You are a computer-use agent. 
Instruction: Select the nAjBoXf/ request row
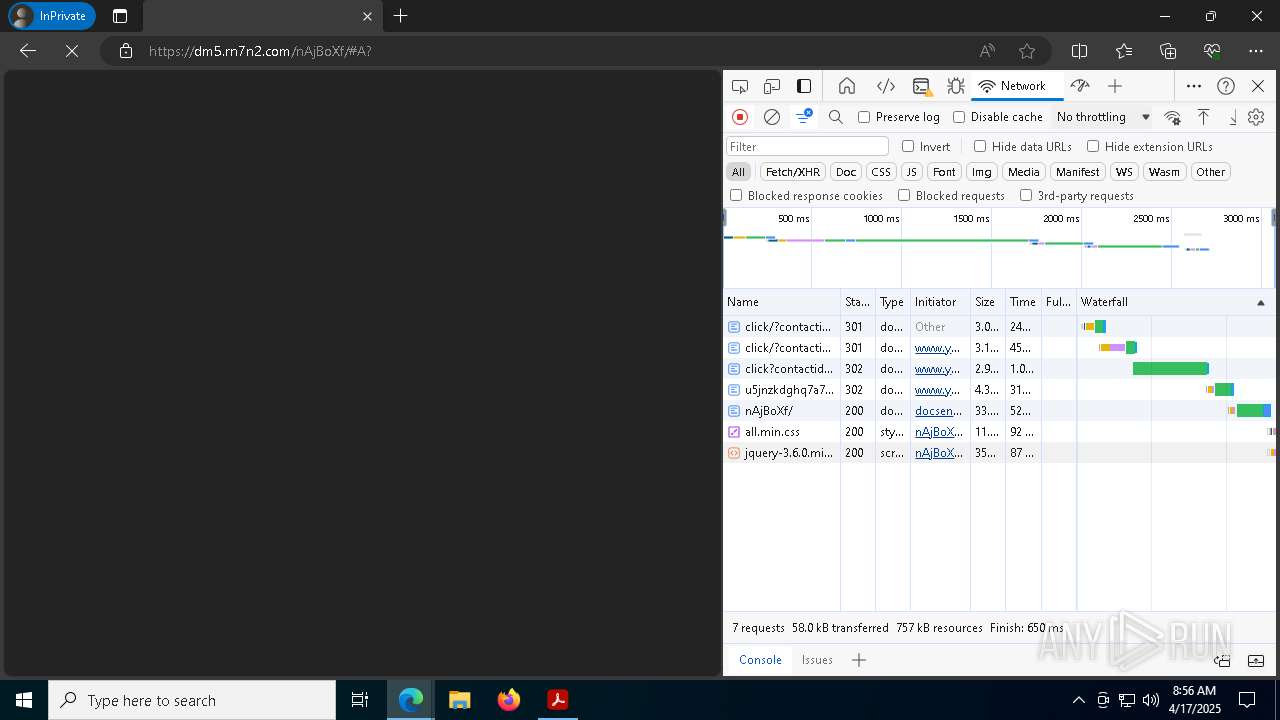[x=1000, y=411]
